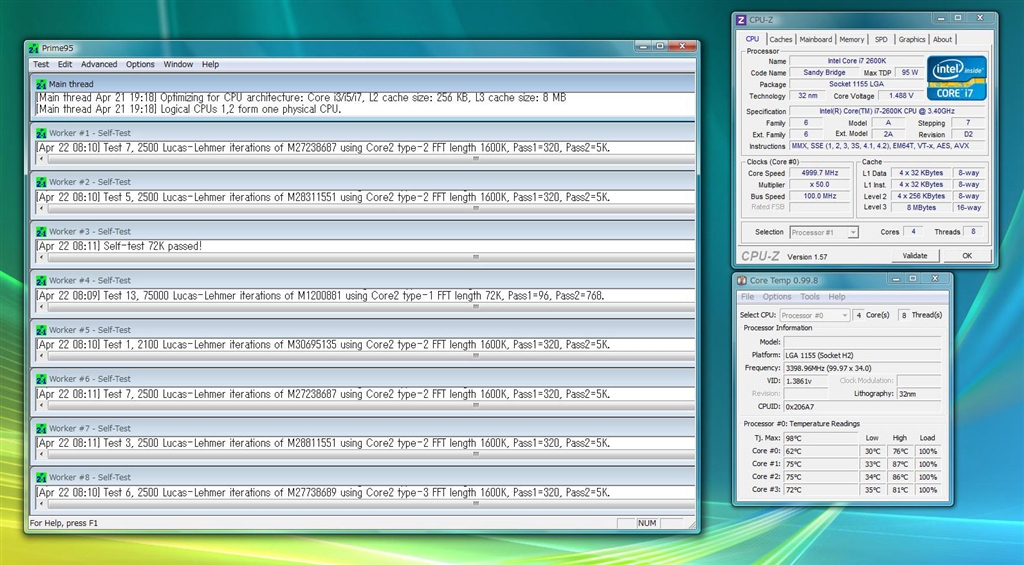Click 'Self-test 72K passed!' line in Worker #3

[x=120, y=247]
